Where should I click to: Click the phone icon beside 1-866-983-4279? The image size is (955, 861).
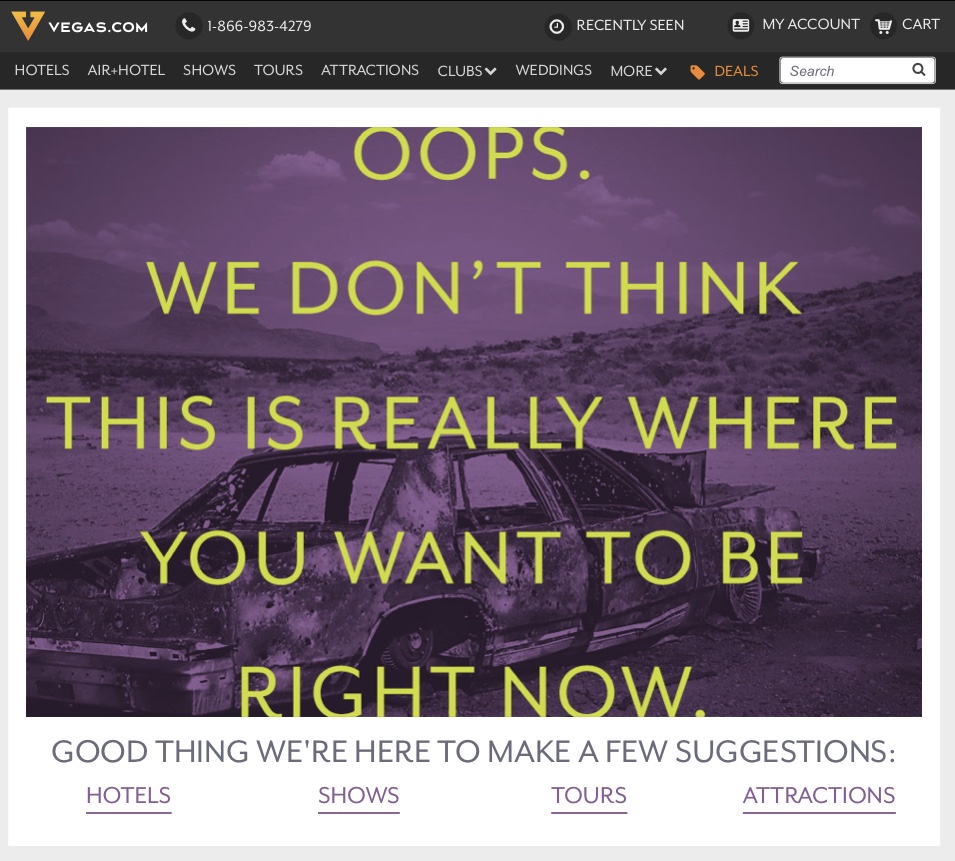pos(189,26)
